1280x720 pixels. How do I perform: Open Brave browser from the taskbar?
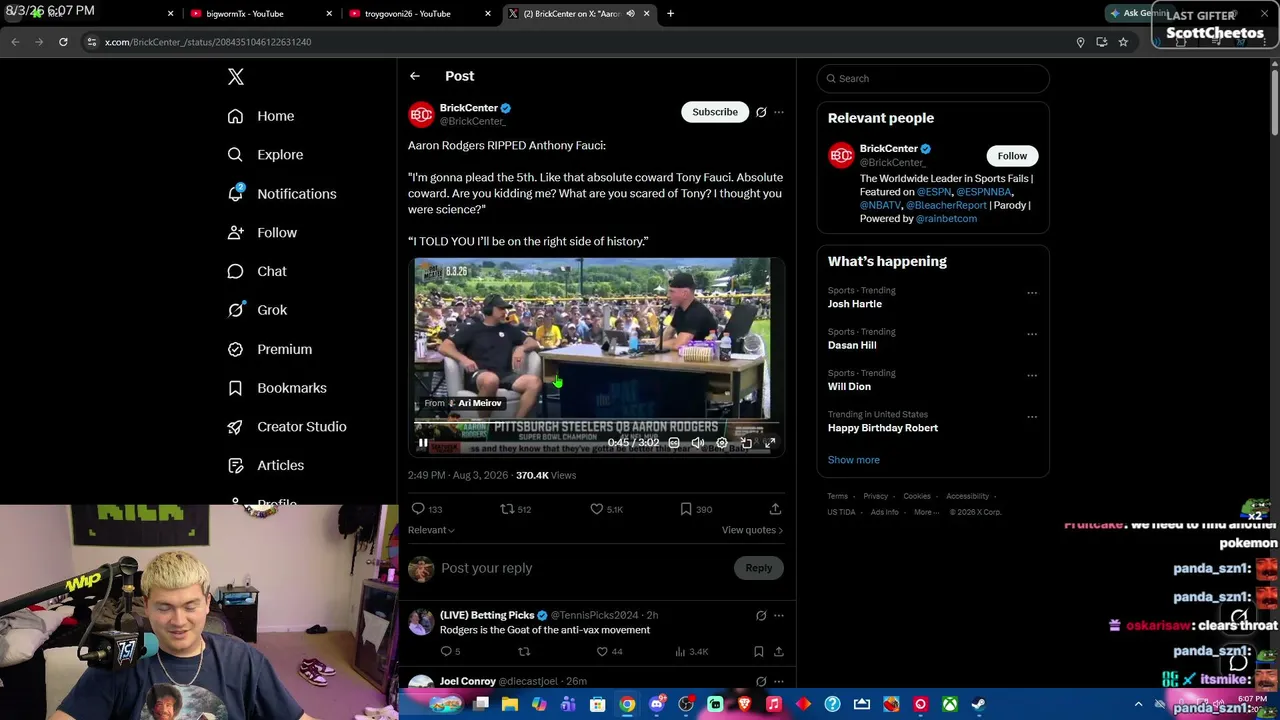(x=744, y=704)
